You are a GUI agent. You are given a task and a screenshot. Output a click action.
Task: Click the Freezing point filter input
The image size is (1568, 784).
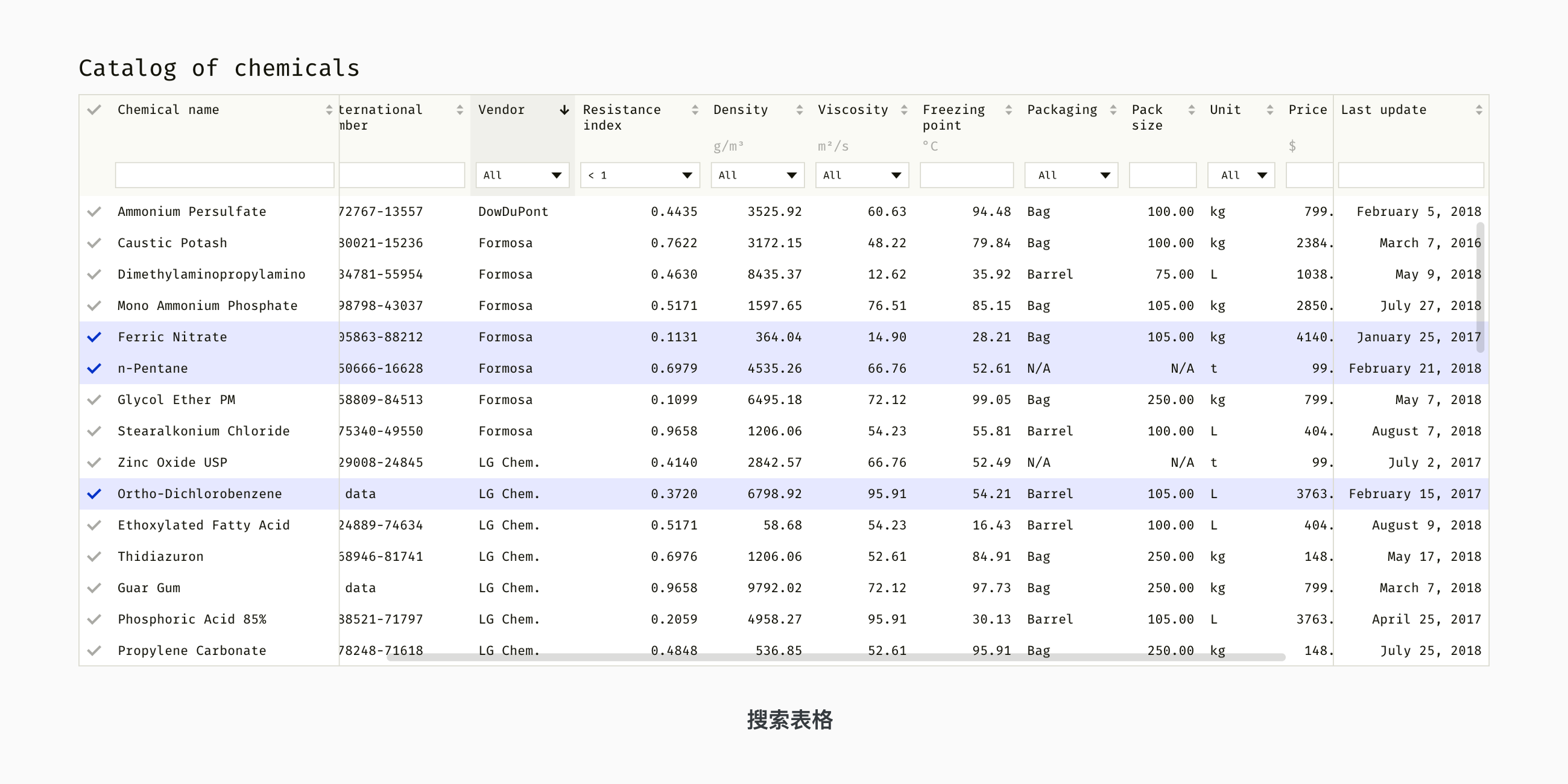[967, 175]
